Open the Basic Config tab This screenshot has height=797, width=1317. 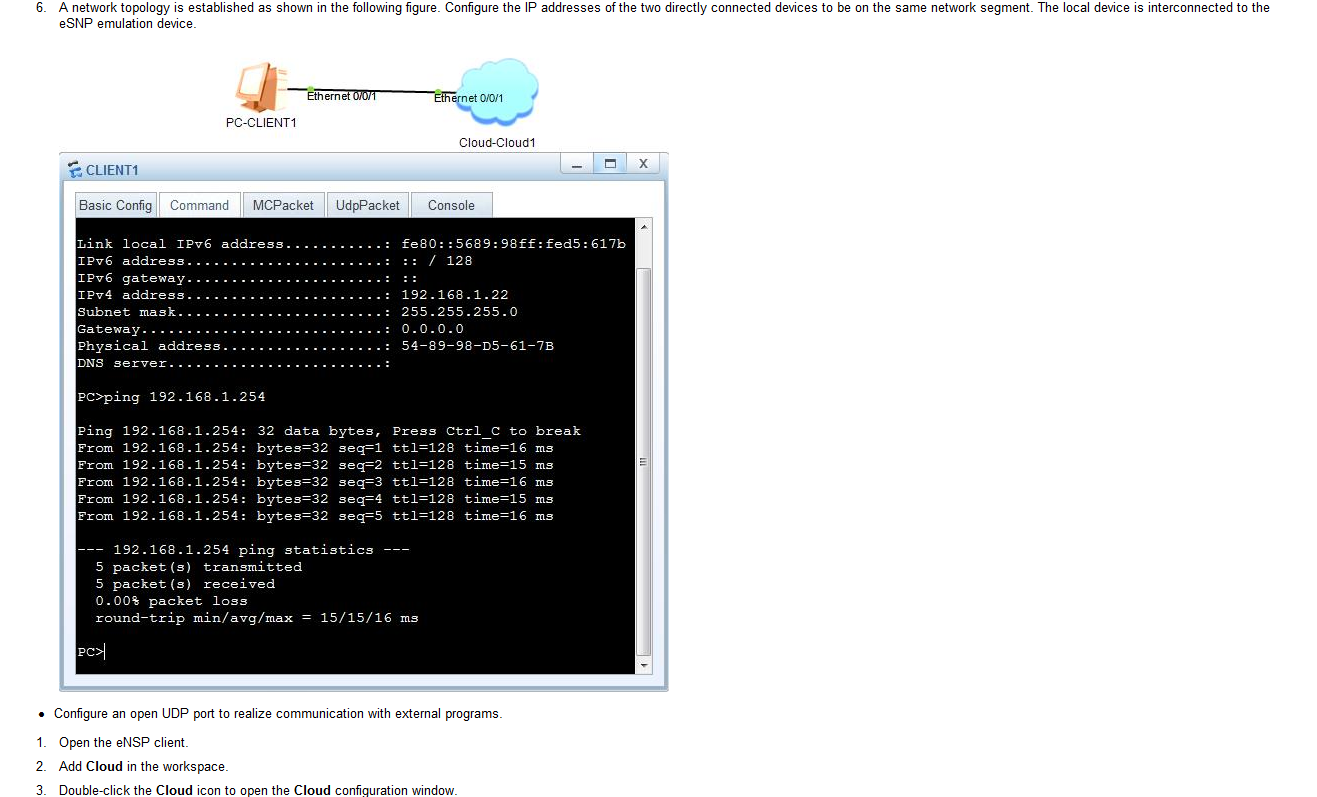click(116, 205)
